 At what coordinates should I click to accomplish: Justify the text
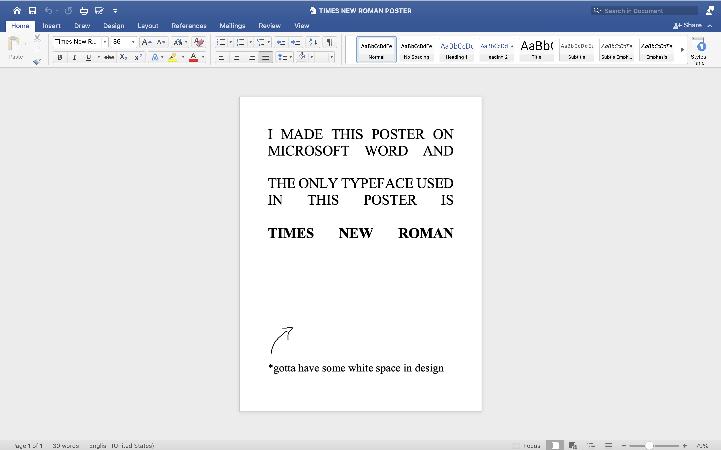(266, 57)
